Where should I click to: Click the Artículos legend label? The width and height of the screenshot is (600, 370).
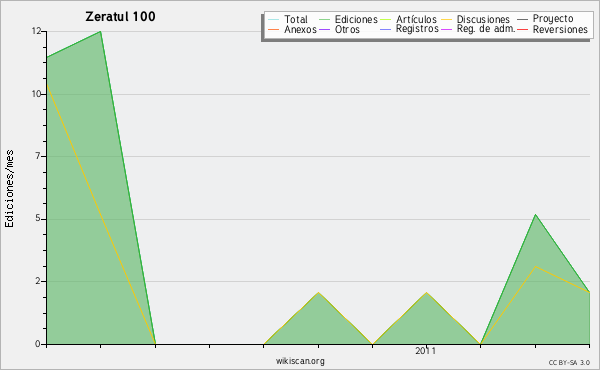tap(416, 20)
